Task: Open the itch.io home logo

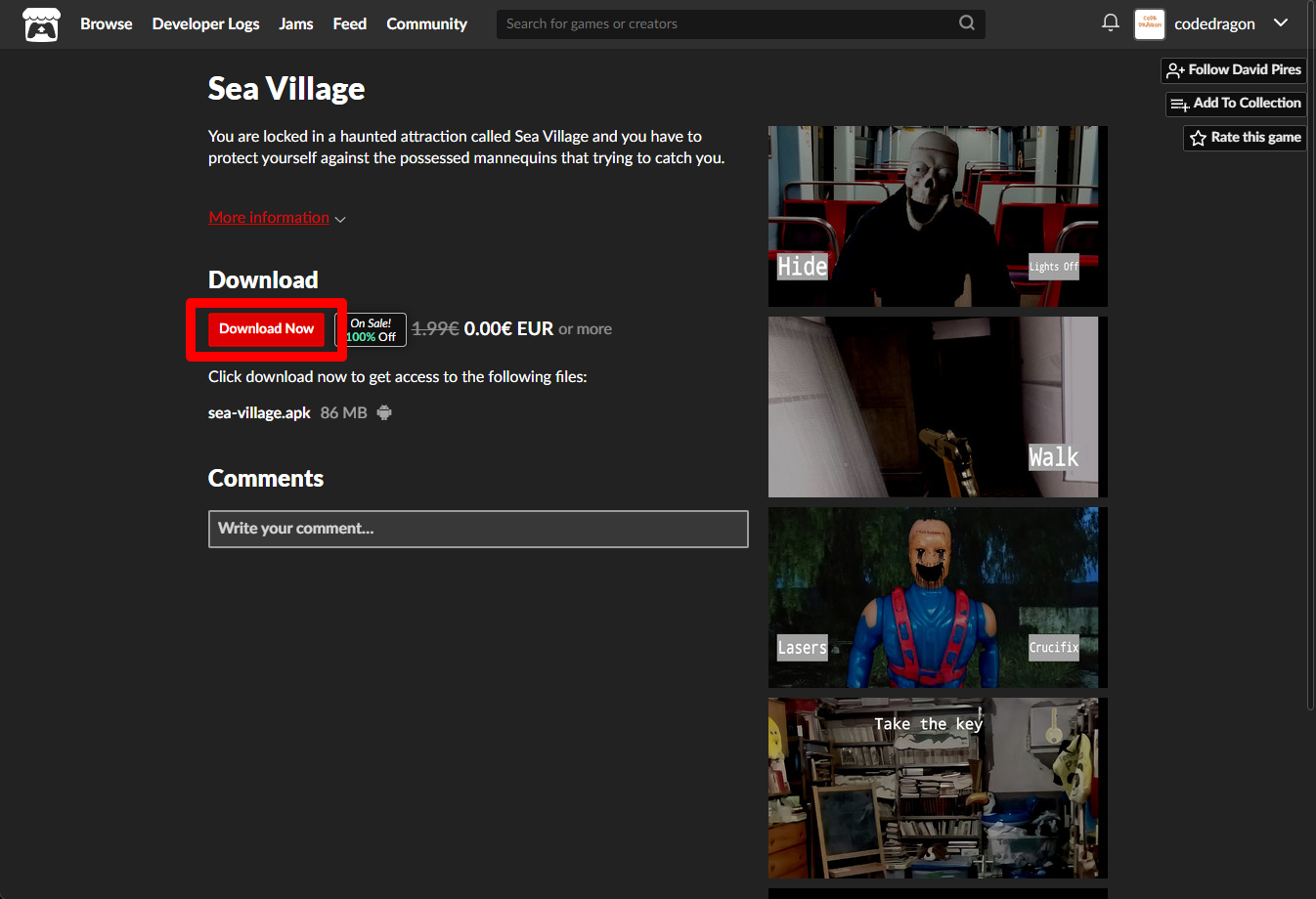Action: pos(41,23)
